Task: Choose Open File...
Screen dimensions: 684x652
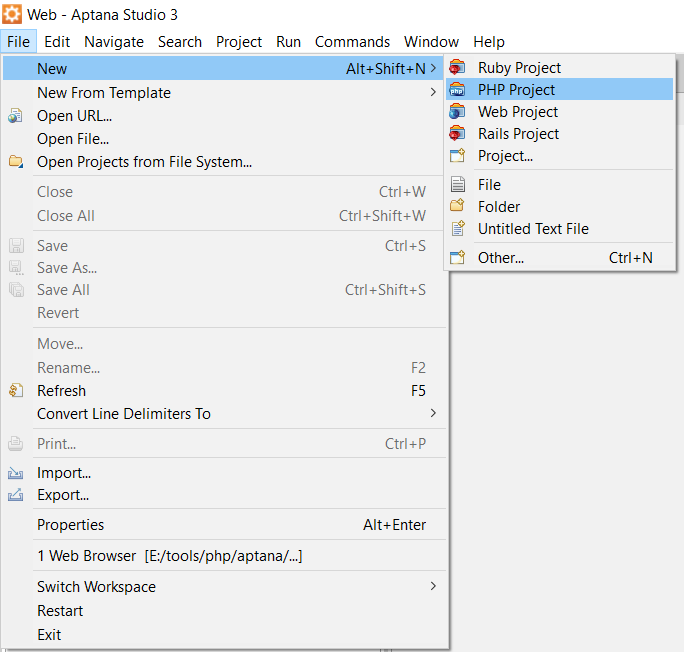Action: coord(223,139)
